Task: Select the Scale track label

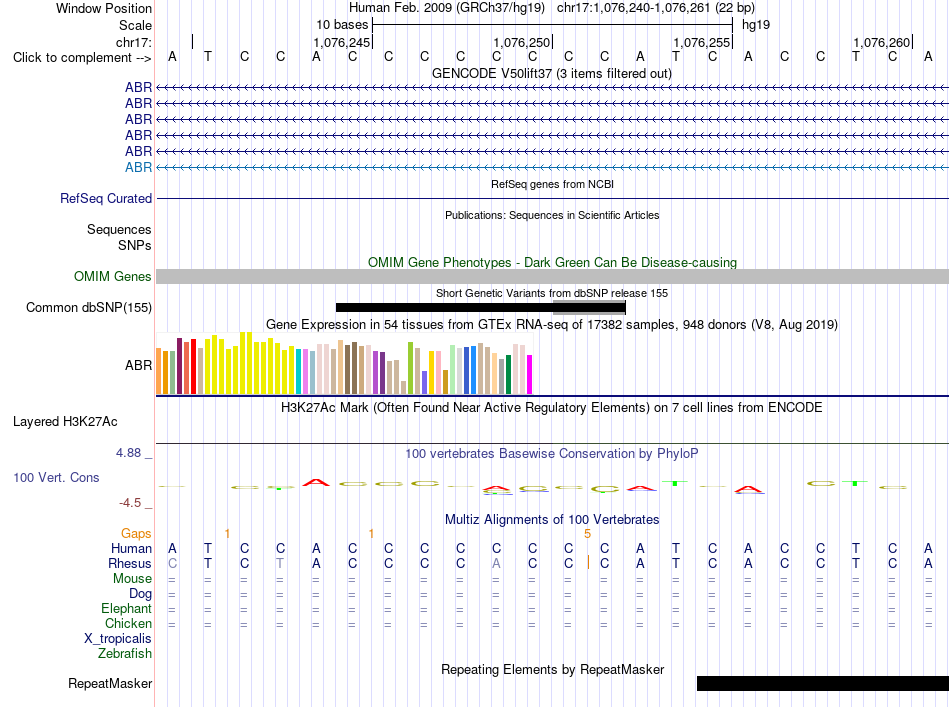Action: point(135,25)
